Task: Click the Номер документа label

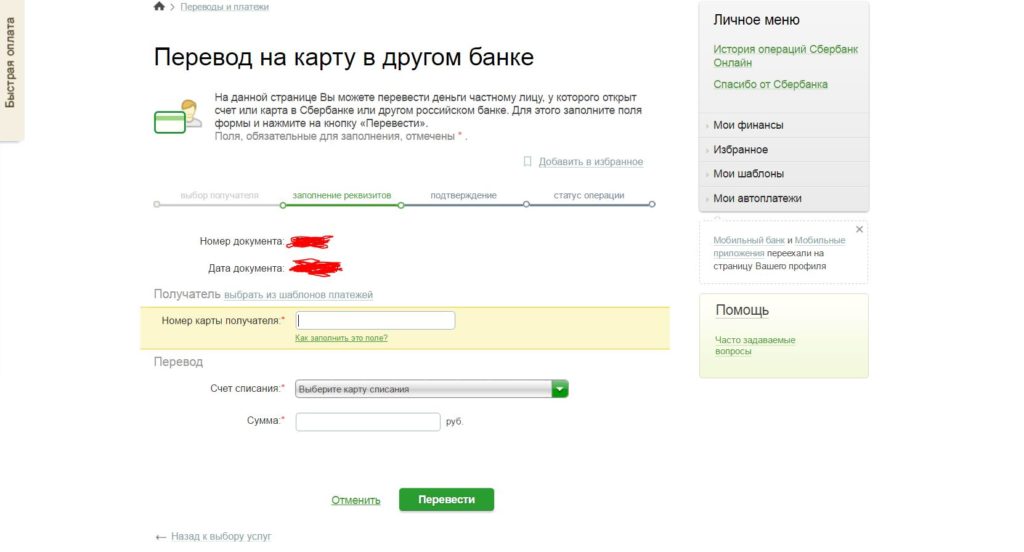Action: click(242, 241)
